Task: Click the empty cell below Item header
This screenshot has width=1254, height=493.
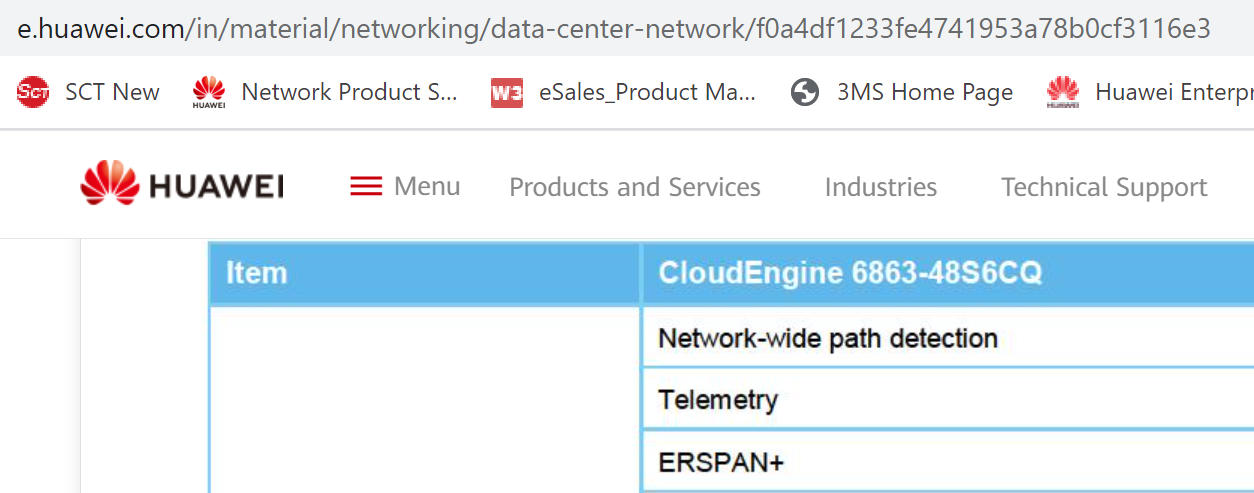Action: click(424, 400)
